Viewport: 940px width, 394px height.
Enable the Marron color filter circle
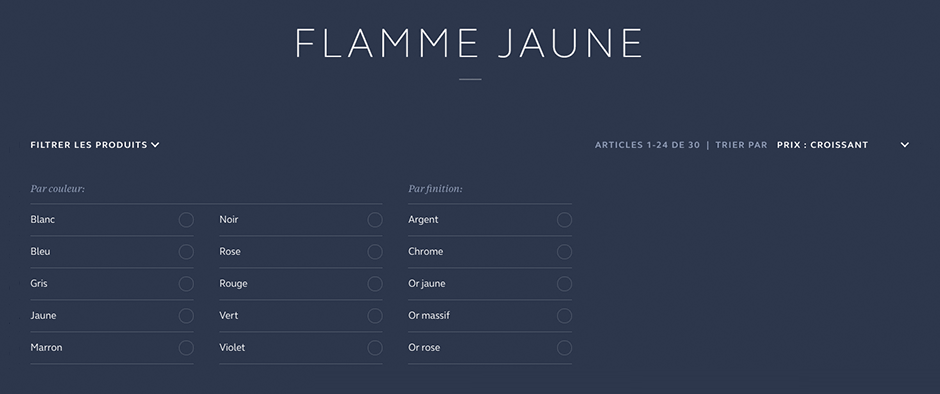[186, 348]
